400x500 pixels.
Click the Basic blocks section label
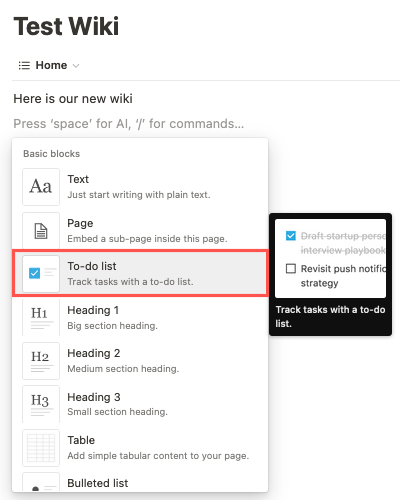click(52, 154)
